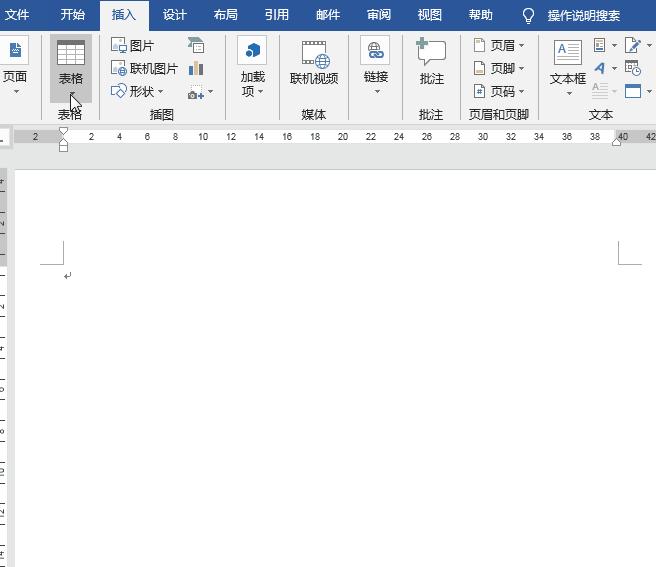Image resolution: width=656 pixels, height=567 pixels.
Task: Click the 媒体 group label
Action: [x=314, y=114]
